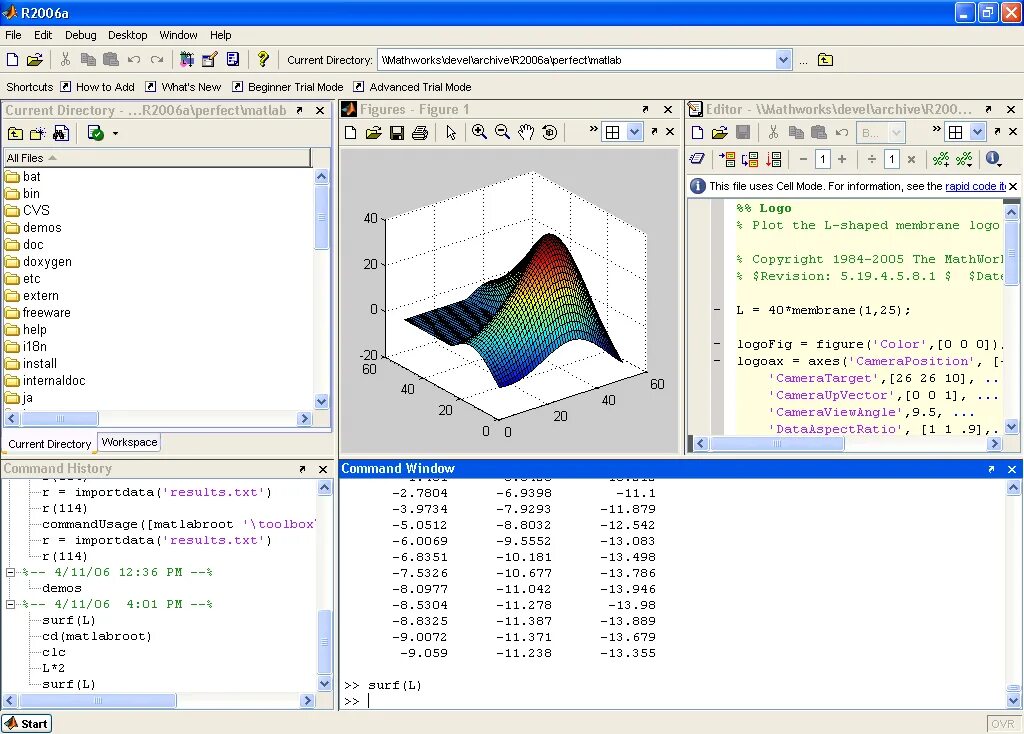Select the doxygen folder in file list
Screen dimensions: 1024x734
coord(47,262)
